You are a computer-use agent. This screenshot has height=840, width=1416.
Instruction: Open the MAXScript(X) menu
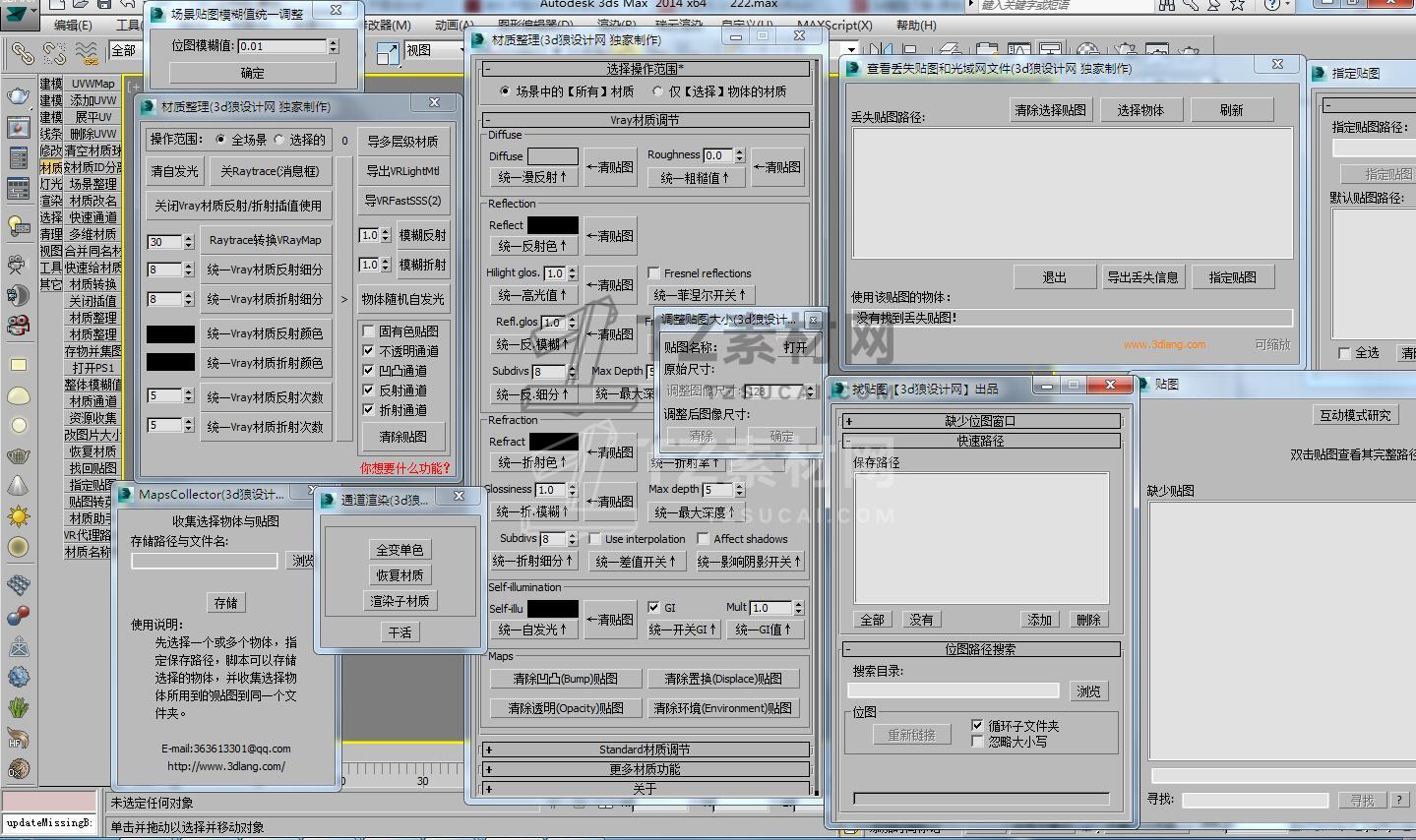(x=834, y=25)
